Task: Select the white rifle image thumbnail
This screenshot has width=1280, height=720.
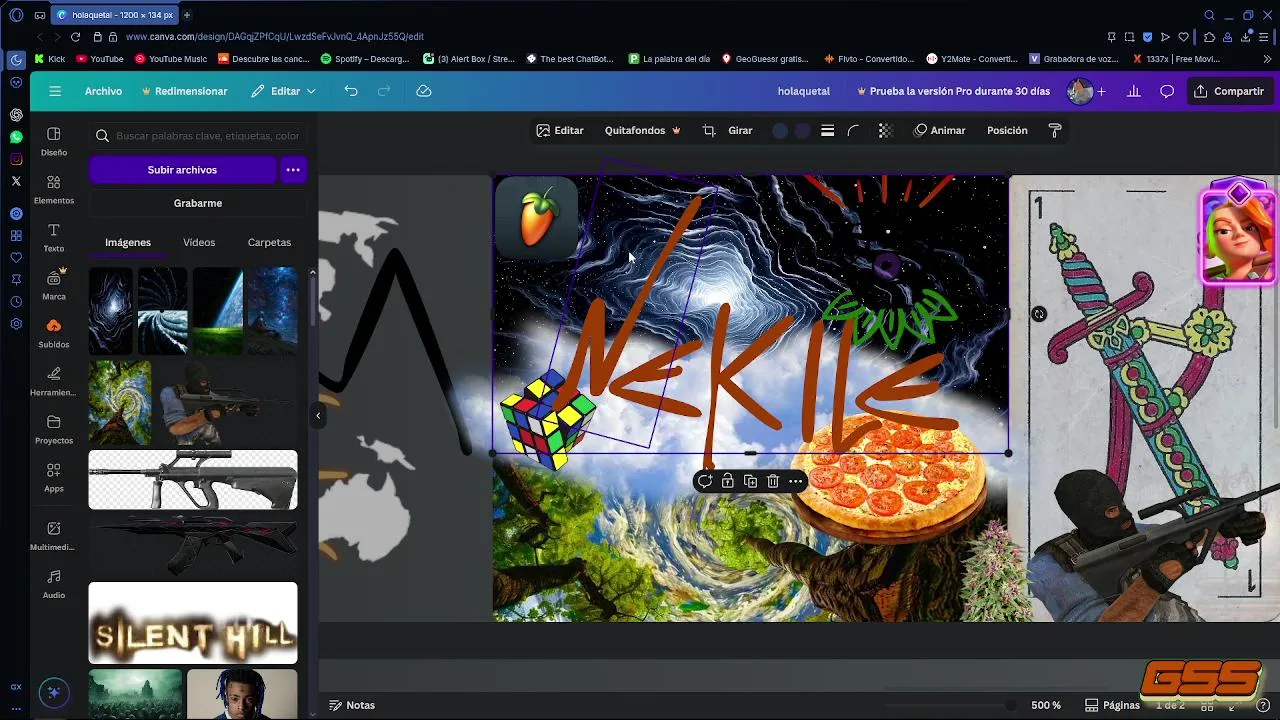Action: pos(193,480)
